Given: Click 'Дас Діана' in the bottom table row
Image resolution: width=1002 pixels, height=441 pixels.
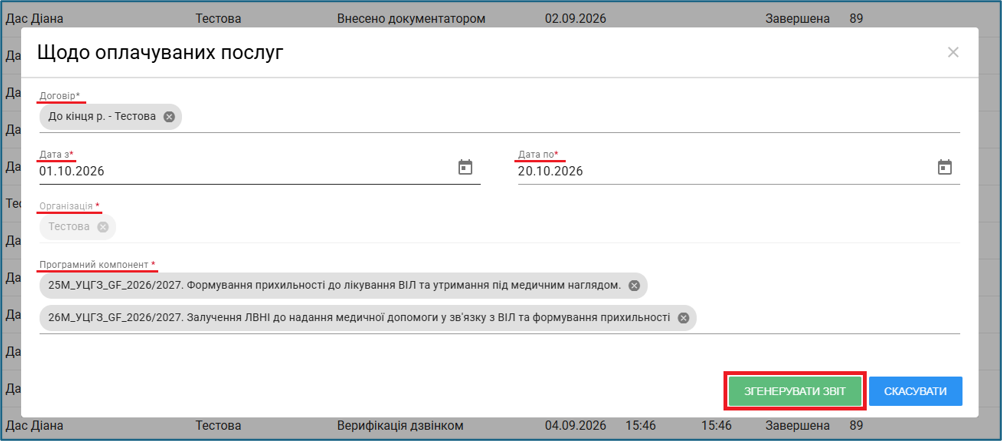Looking at the screenshot, I should 35,425.
